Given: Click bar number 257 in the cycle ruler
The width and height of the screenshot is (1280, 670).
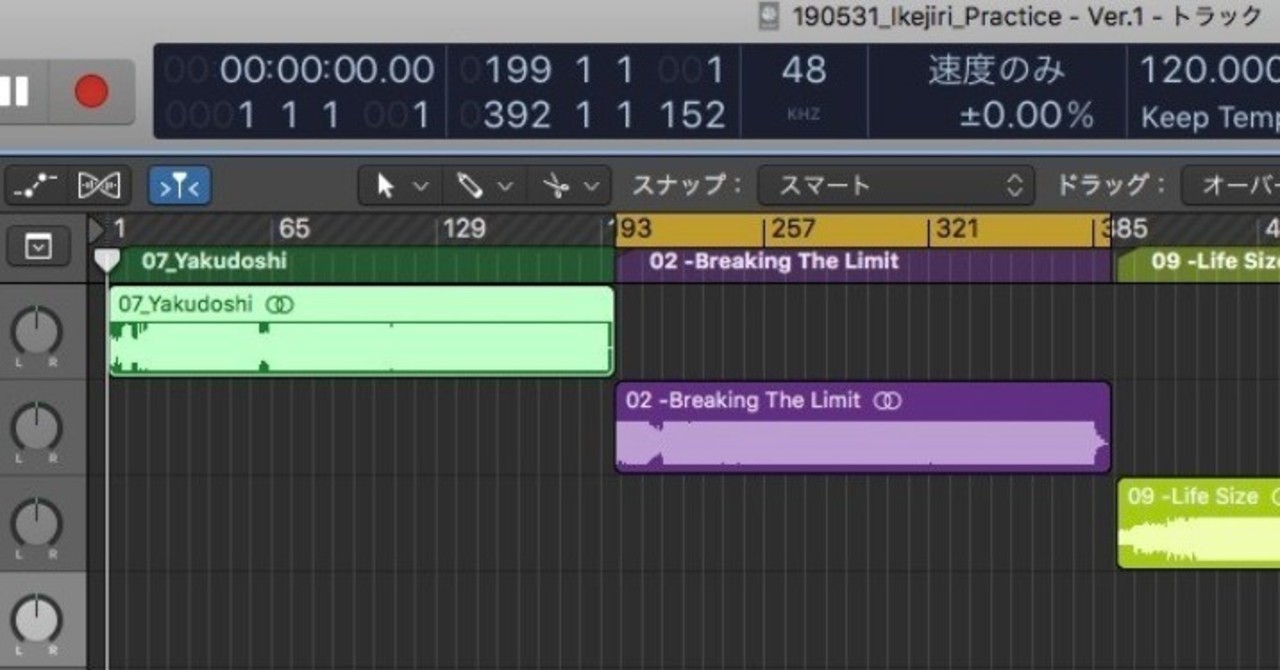Looking at the screenshot, I should (x=793, y=229).
